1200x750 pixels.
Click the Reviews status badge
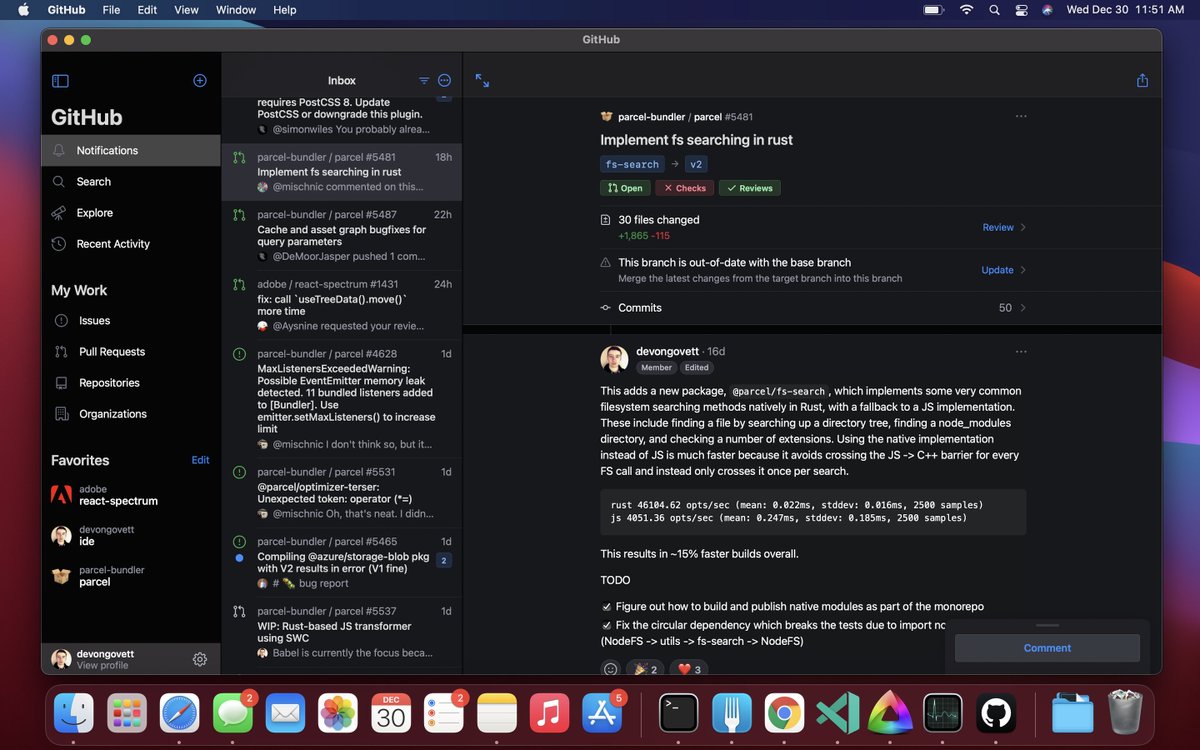click(x=749, y=188)
